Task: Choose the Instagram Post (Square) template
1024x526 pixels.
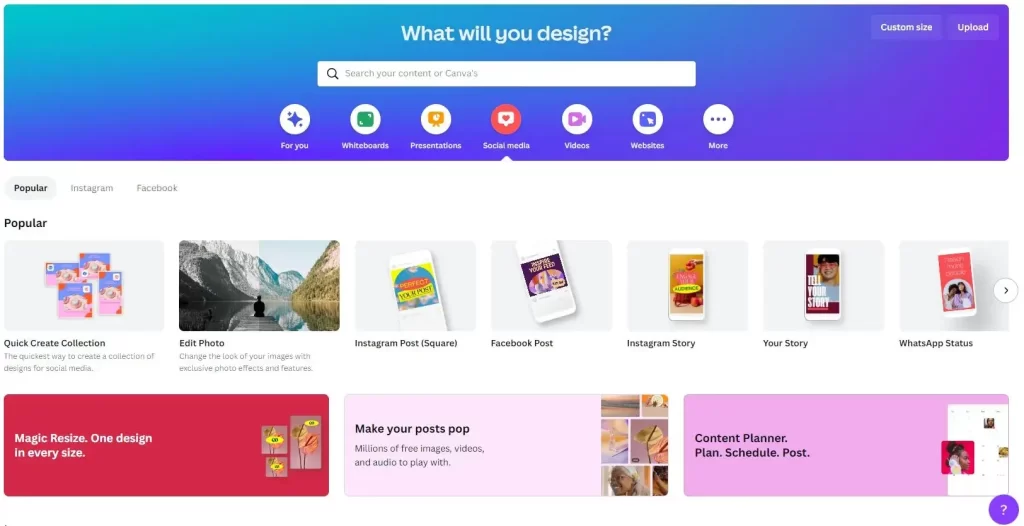Action: pyautogui.click(x=415, y=286)
